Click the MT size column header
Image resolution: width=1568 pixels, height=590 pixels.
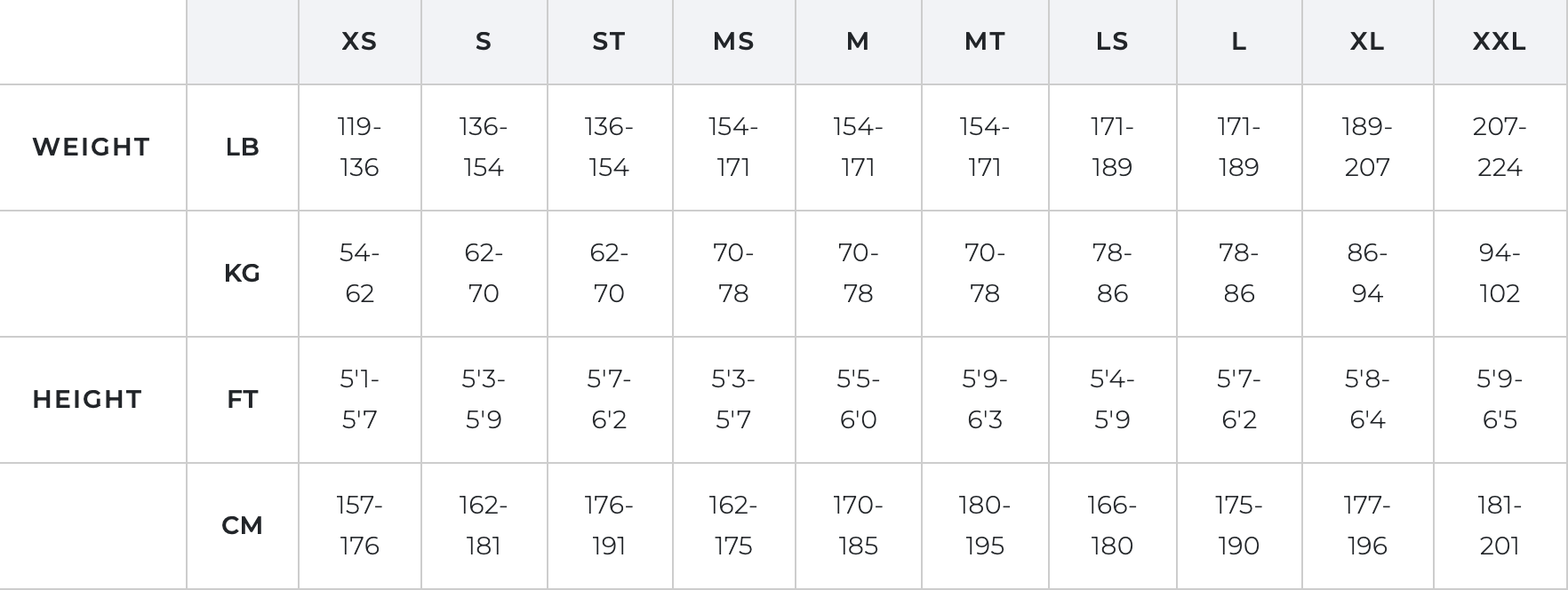coord(984,42)
